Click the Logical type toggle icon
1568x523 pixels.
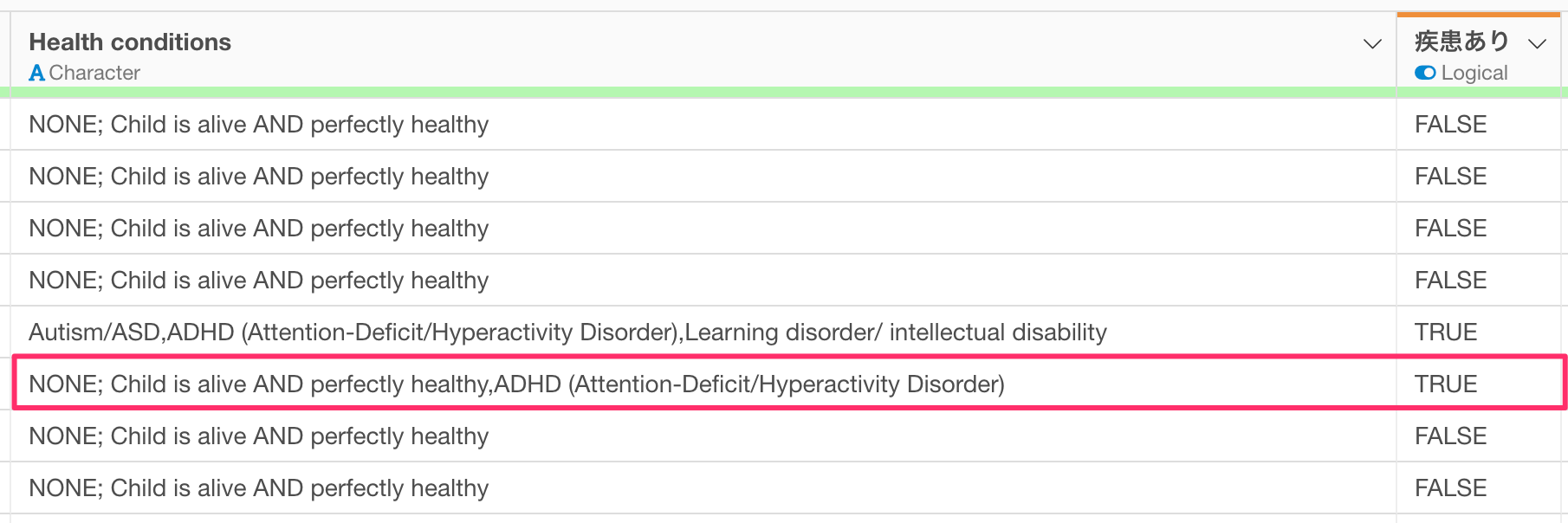[x=1425, y=73]
